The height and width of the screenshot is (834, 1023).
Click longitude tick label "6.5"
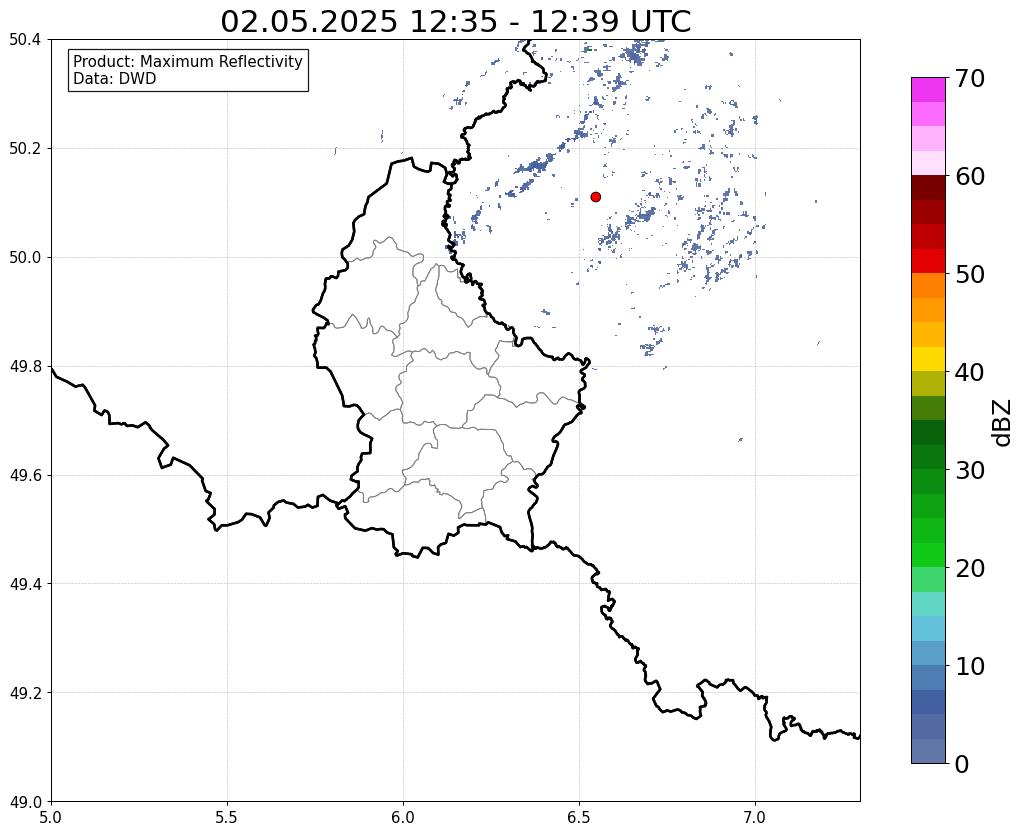coord(579,817)
